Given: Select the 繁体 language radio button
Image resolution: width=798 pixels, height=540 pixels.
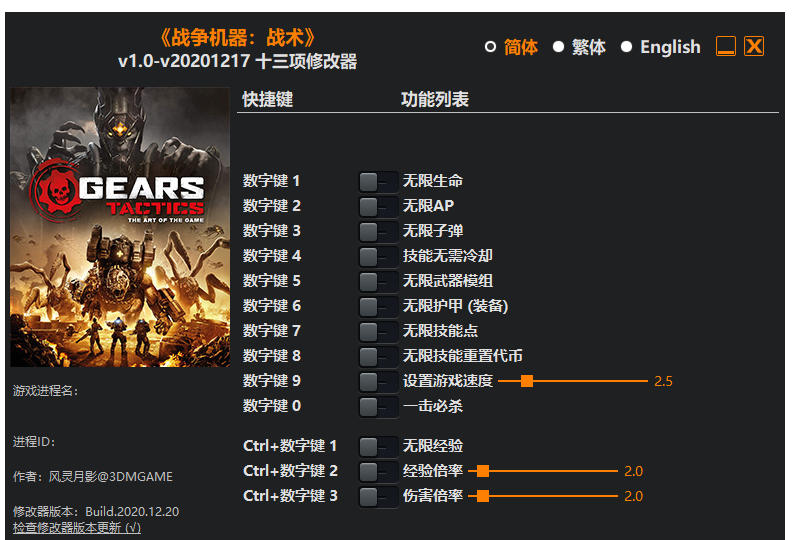Looking at the screenshot, I should click(558, 47).
